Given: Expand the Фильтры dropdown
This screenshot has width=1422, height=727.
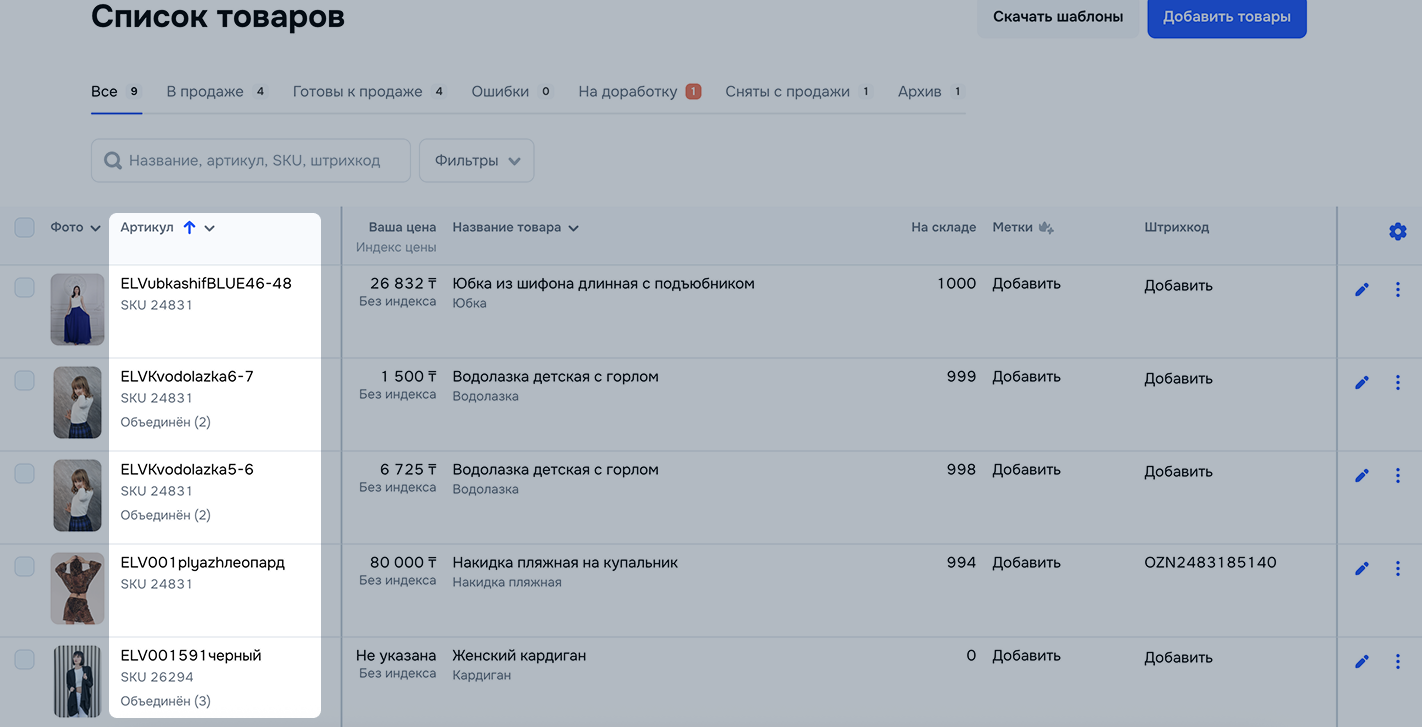Looking at the screenshot, I should [476, 160].
